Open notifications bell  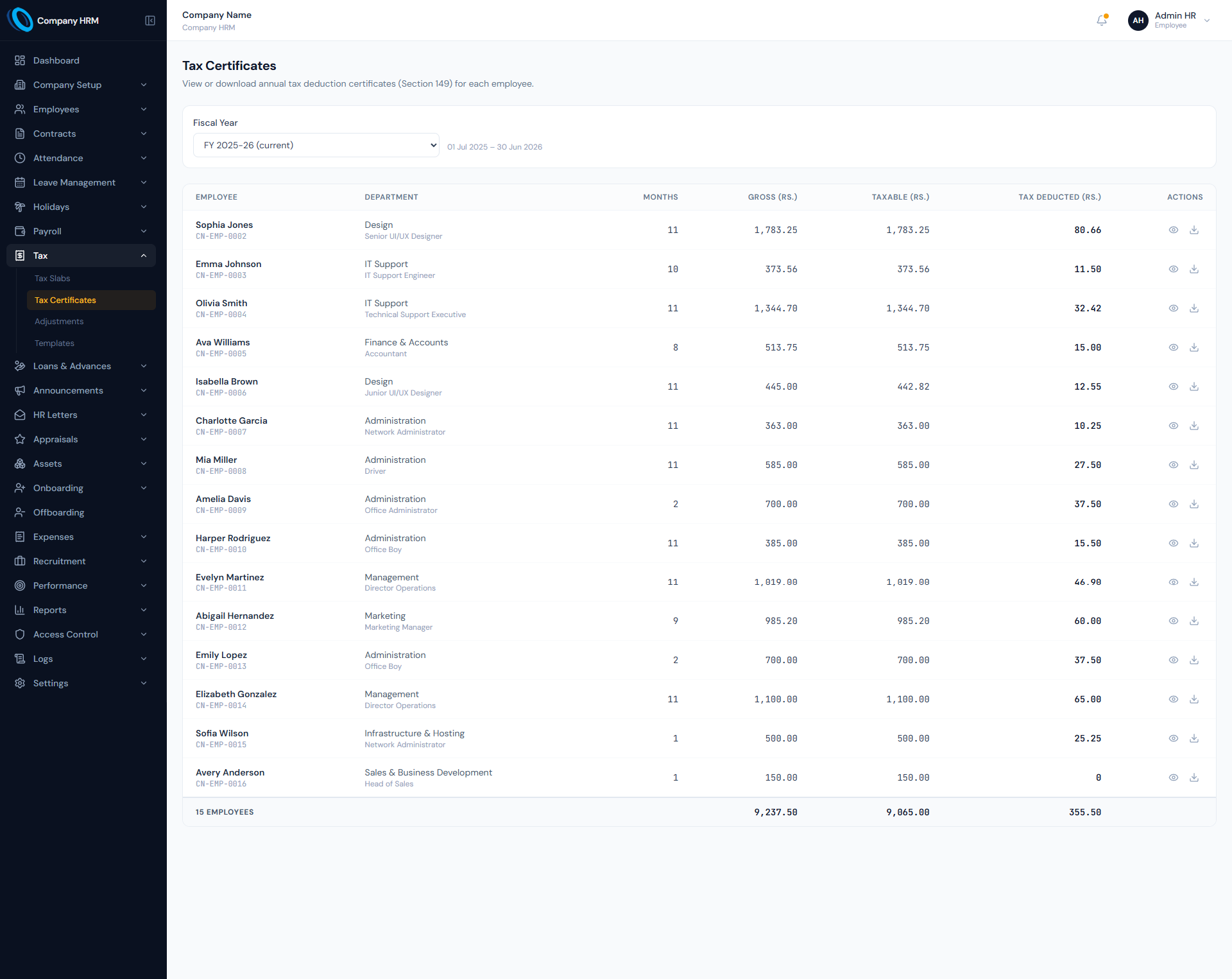click(x=1102, y=21)
